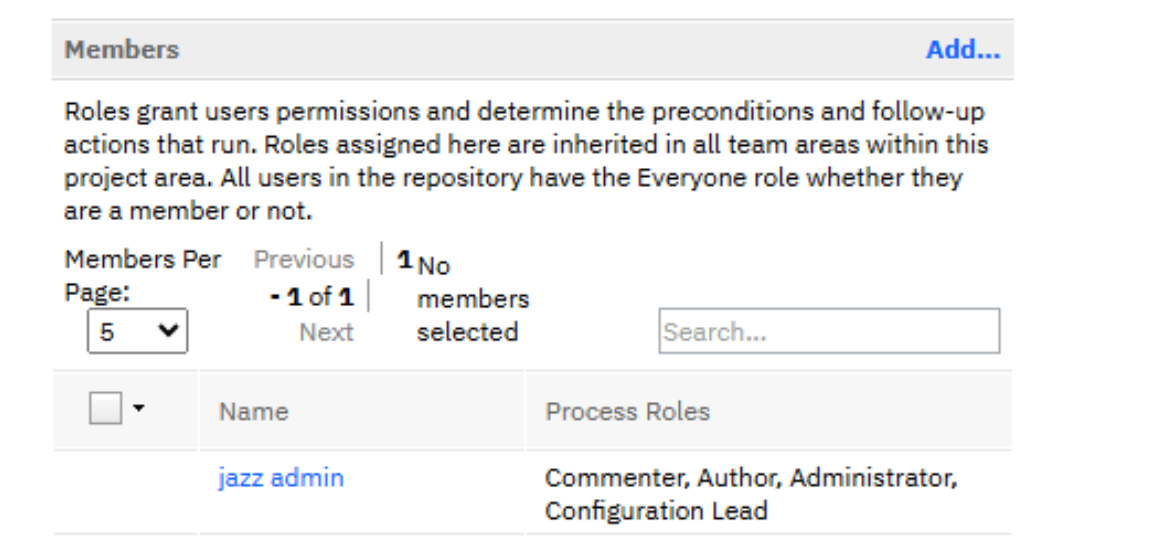Select page number 1 in pagination

404,260
